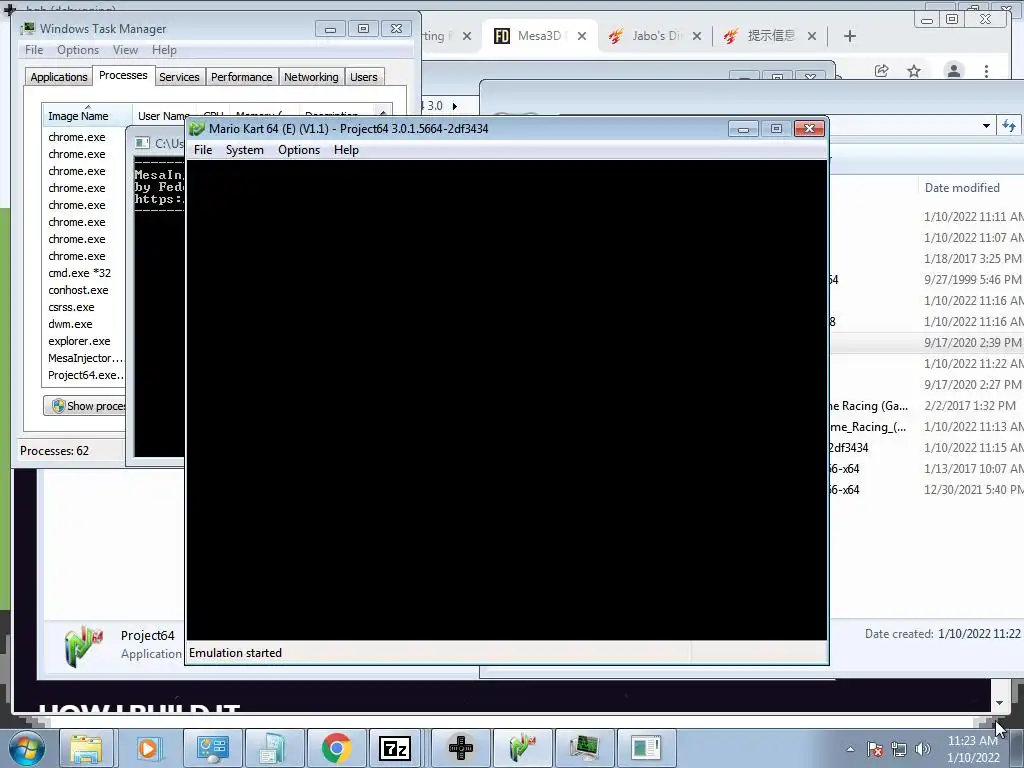The height and width of the screenshot is (768, 1024).
Task: Click the taskbar clock showing 11:23 AM
Action: (x=973, y=749)
